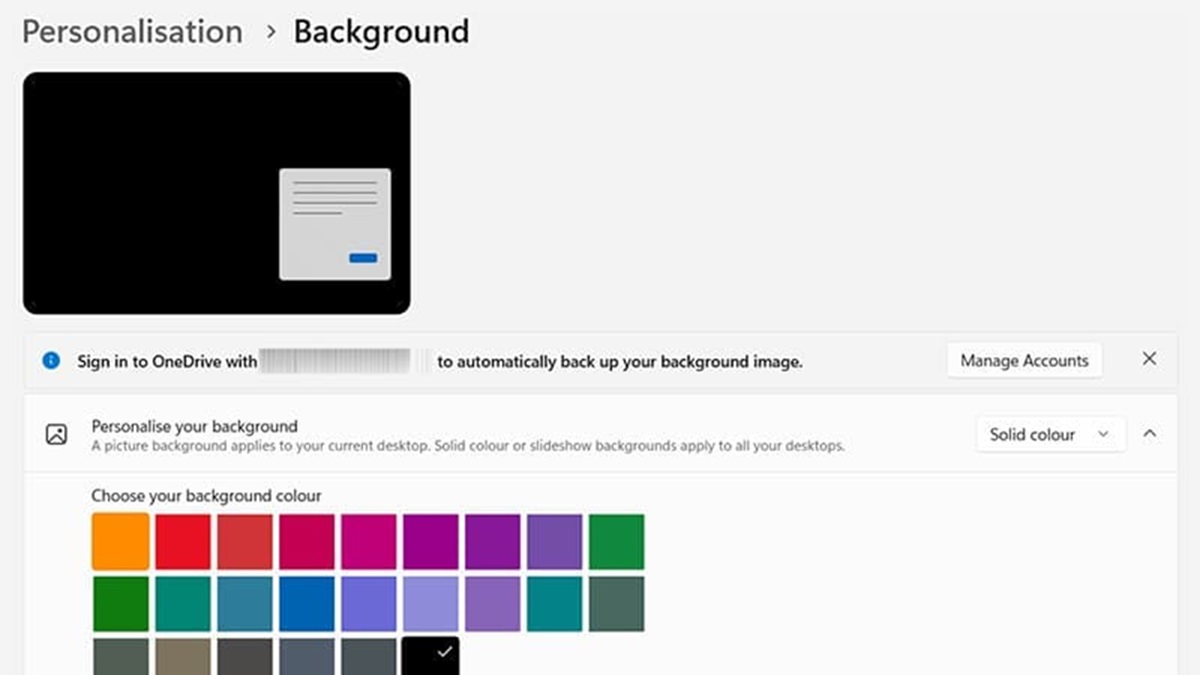Select the first green swatch in second row

(120, 604)
